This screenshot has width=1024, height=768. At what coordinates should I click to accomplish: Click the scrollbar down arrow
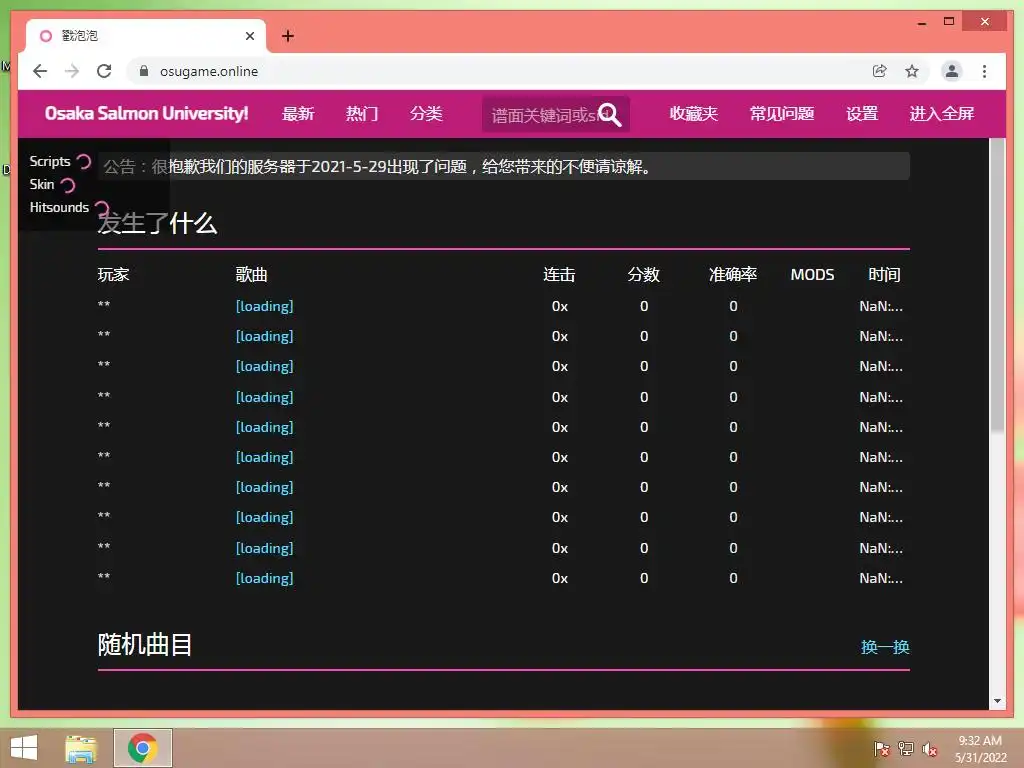pos(997,701)
